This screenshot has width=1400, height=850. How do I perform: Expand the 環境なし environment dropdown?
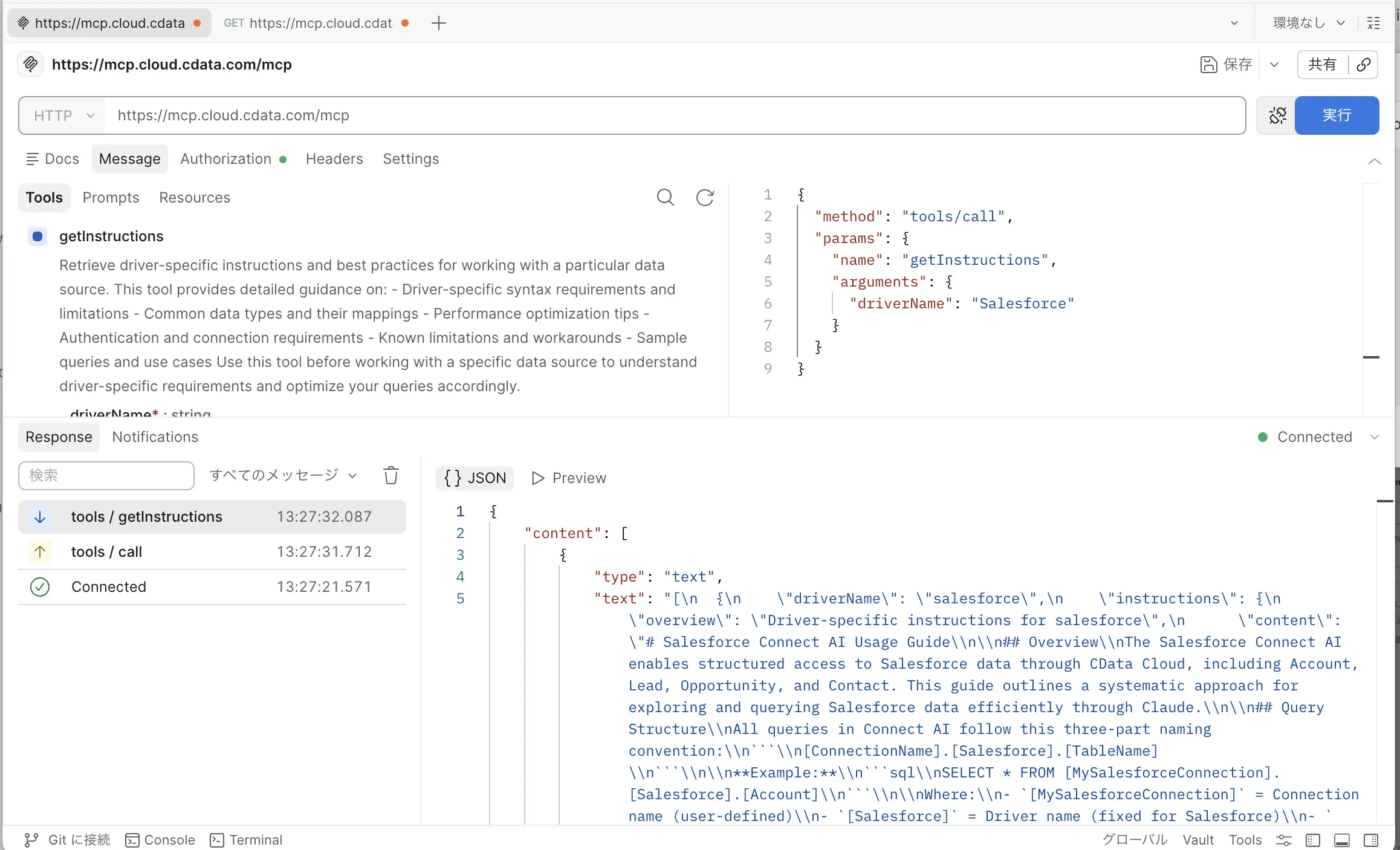[x=1308, y=23]
